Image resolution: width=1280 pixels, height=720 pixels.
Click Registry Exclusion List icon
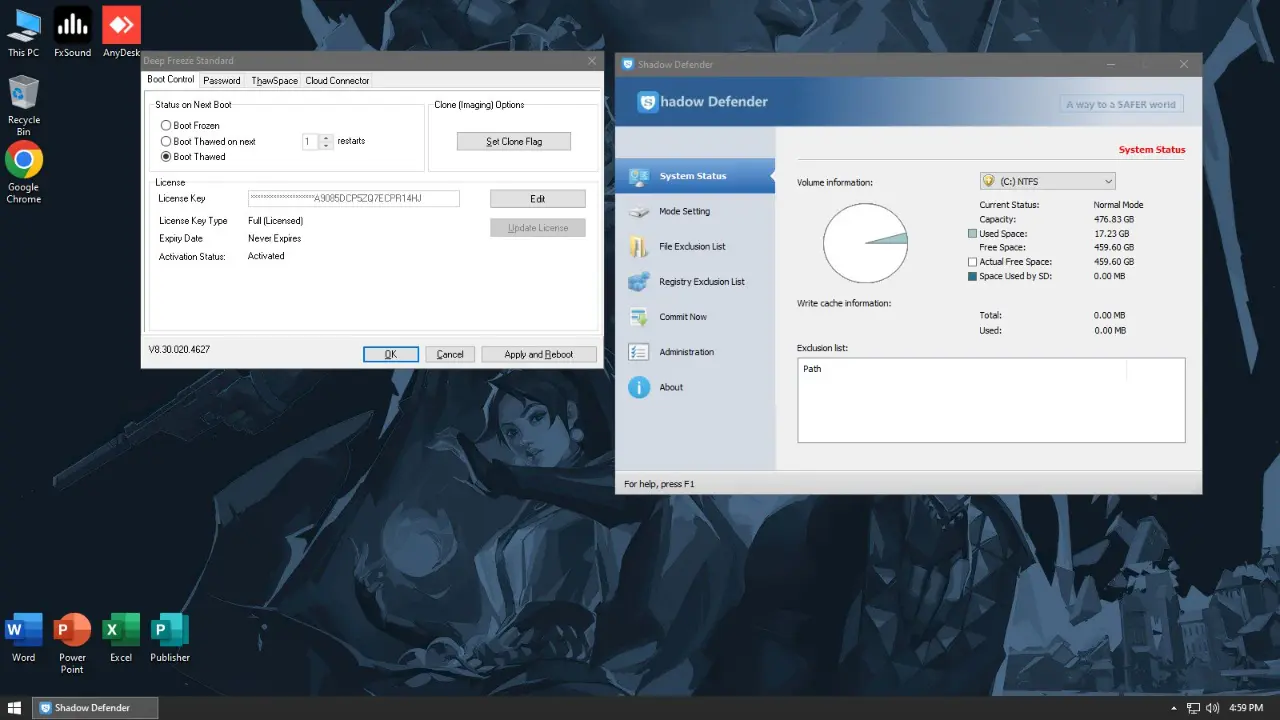(x=639, y=282)
